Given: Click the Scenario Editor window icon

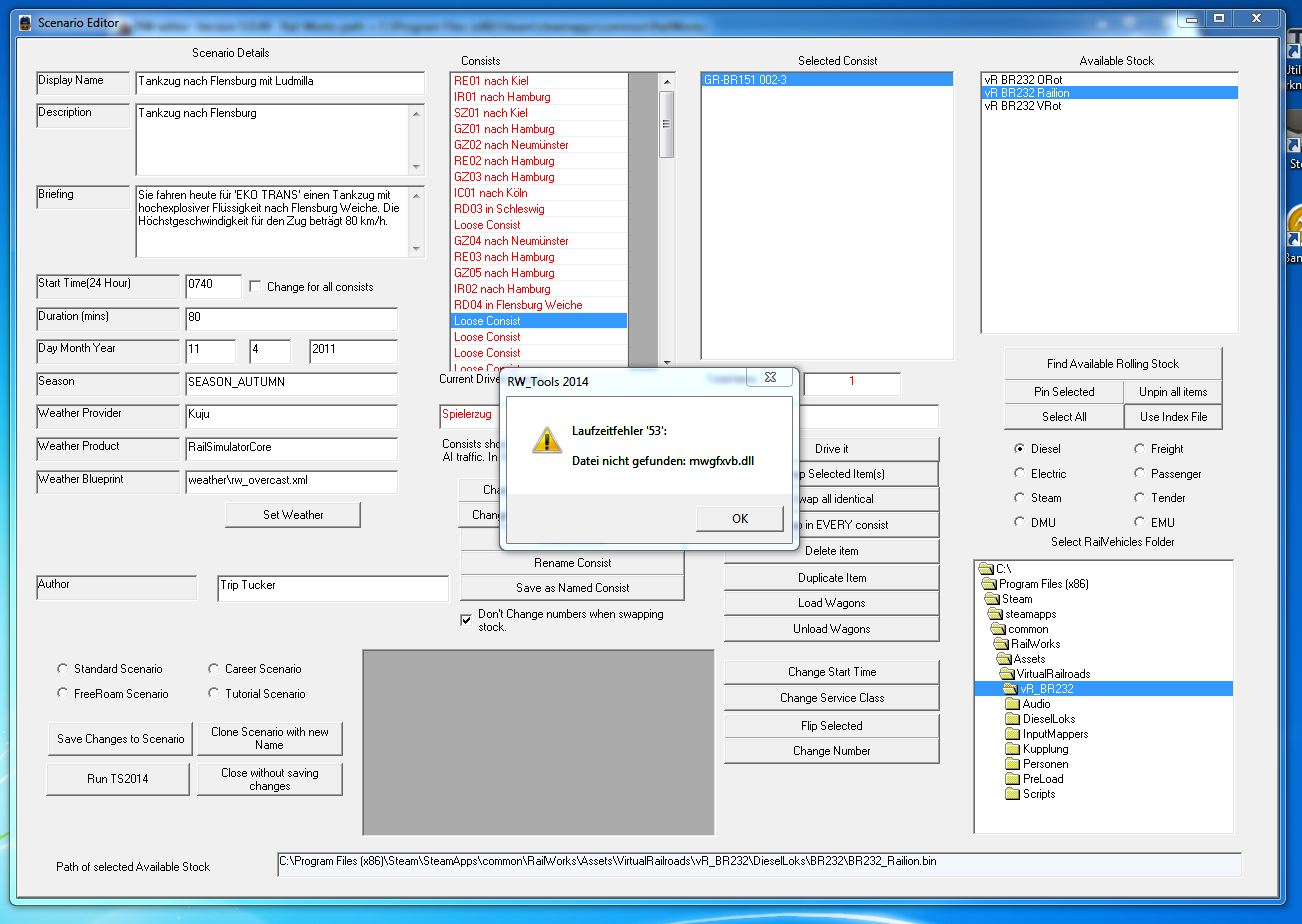Looking at the screenshot, I should coord(25,22).
